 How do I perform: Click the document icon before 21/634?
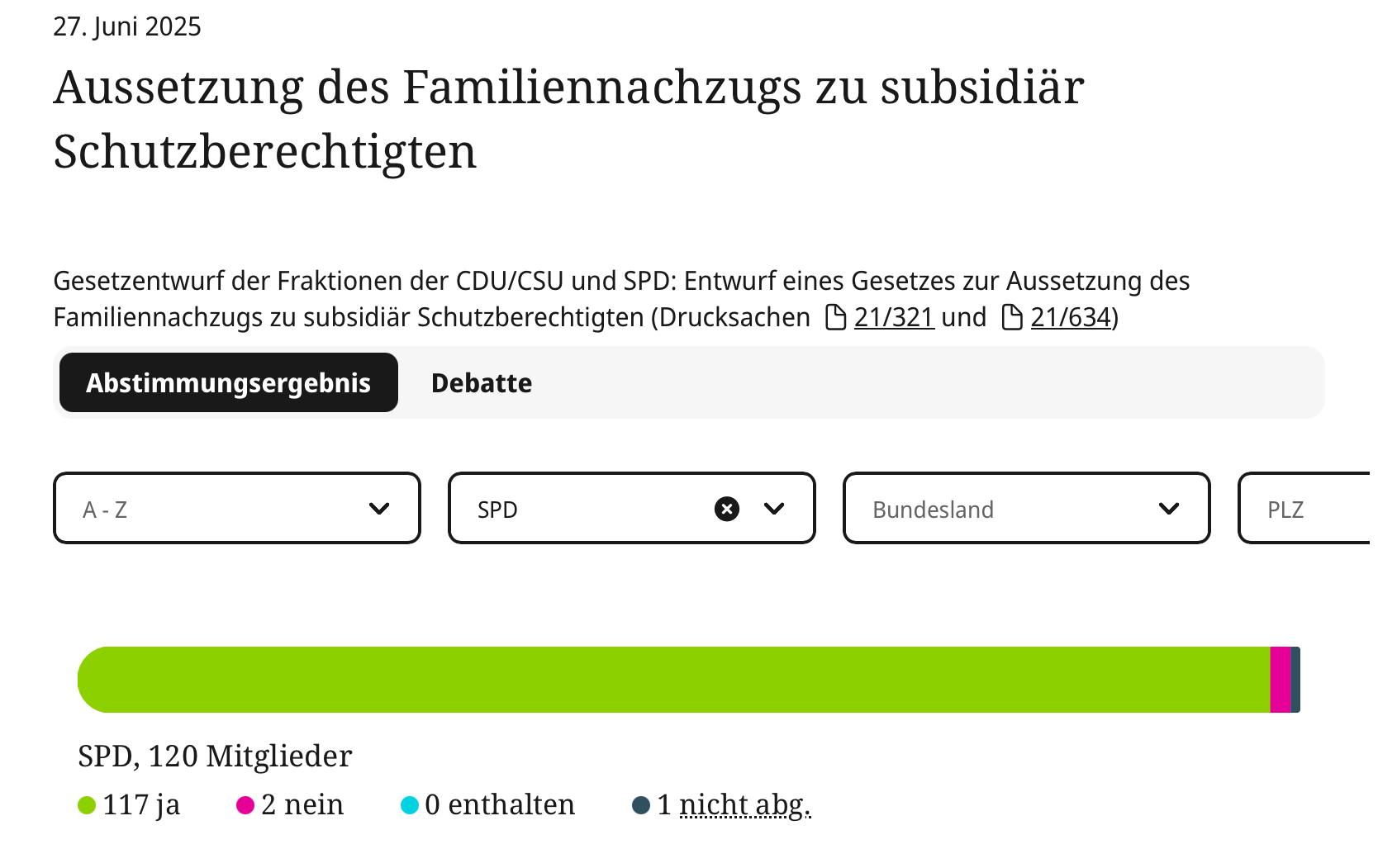pos(1012,317)
